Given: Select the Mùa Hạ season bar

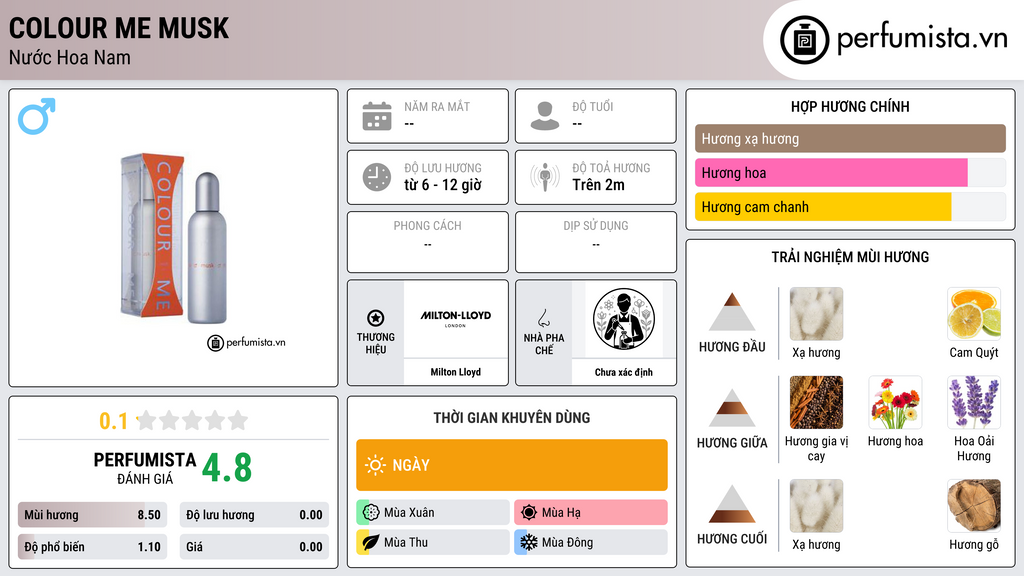Looking at the screenshot, I should (591, 512).
